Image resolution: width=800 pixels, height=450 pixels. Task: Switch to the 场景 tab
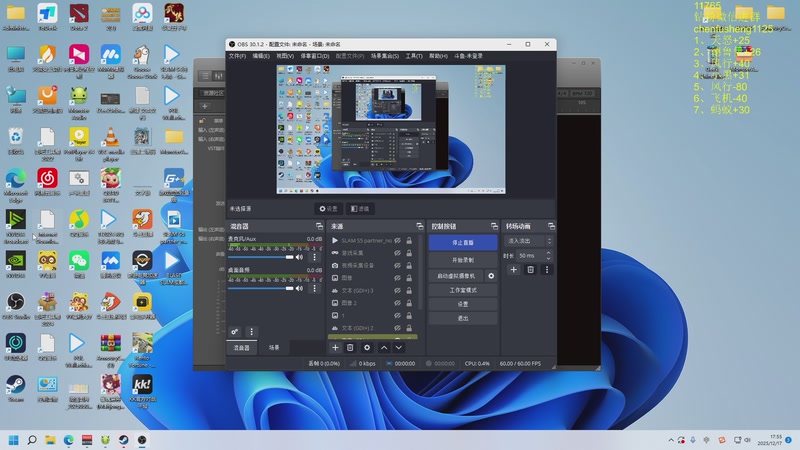(x=274, y=347)
